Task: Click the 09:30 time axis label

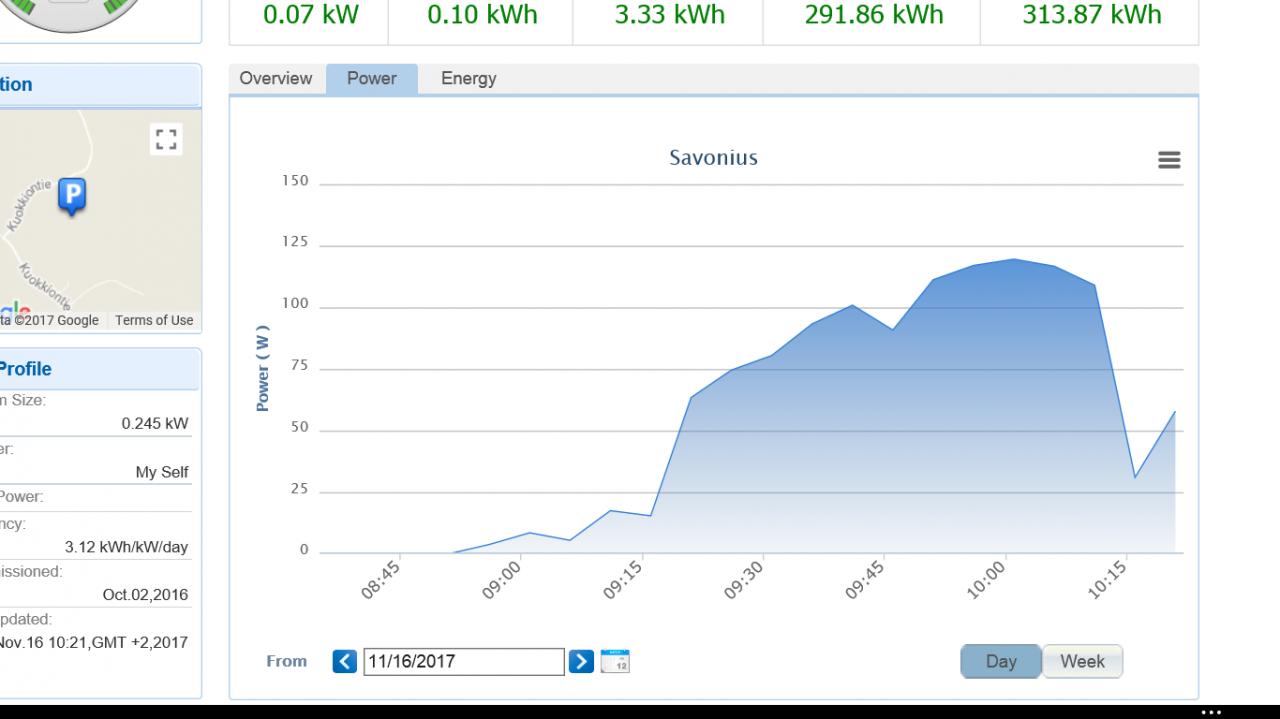Action: click(x=745, y=580)
